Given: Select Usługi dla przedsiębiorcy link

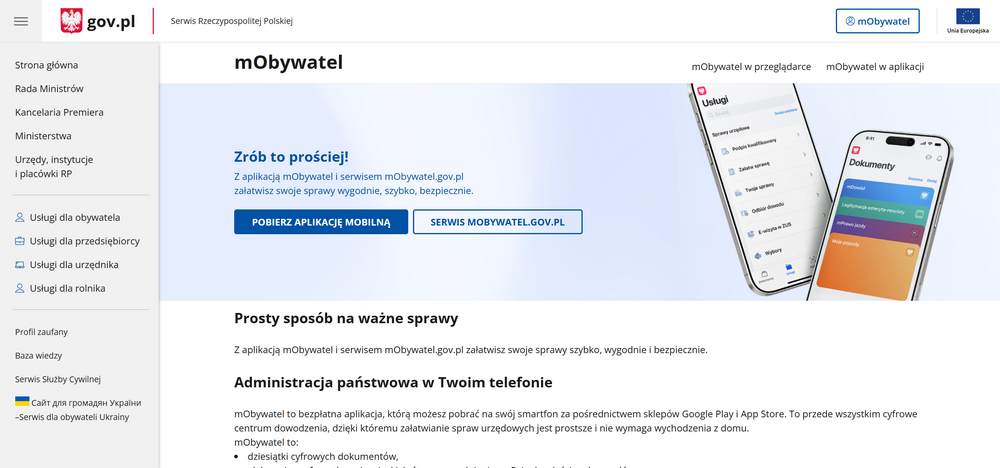Looking at the screenshot, I should [85, 241].
